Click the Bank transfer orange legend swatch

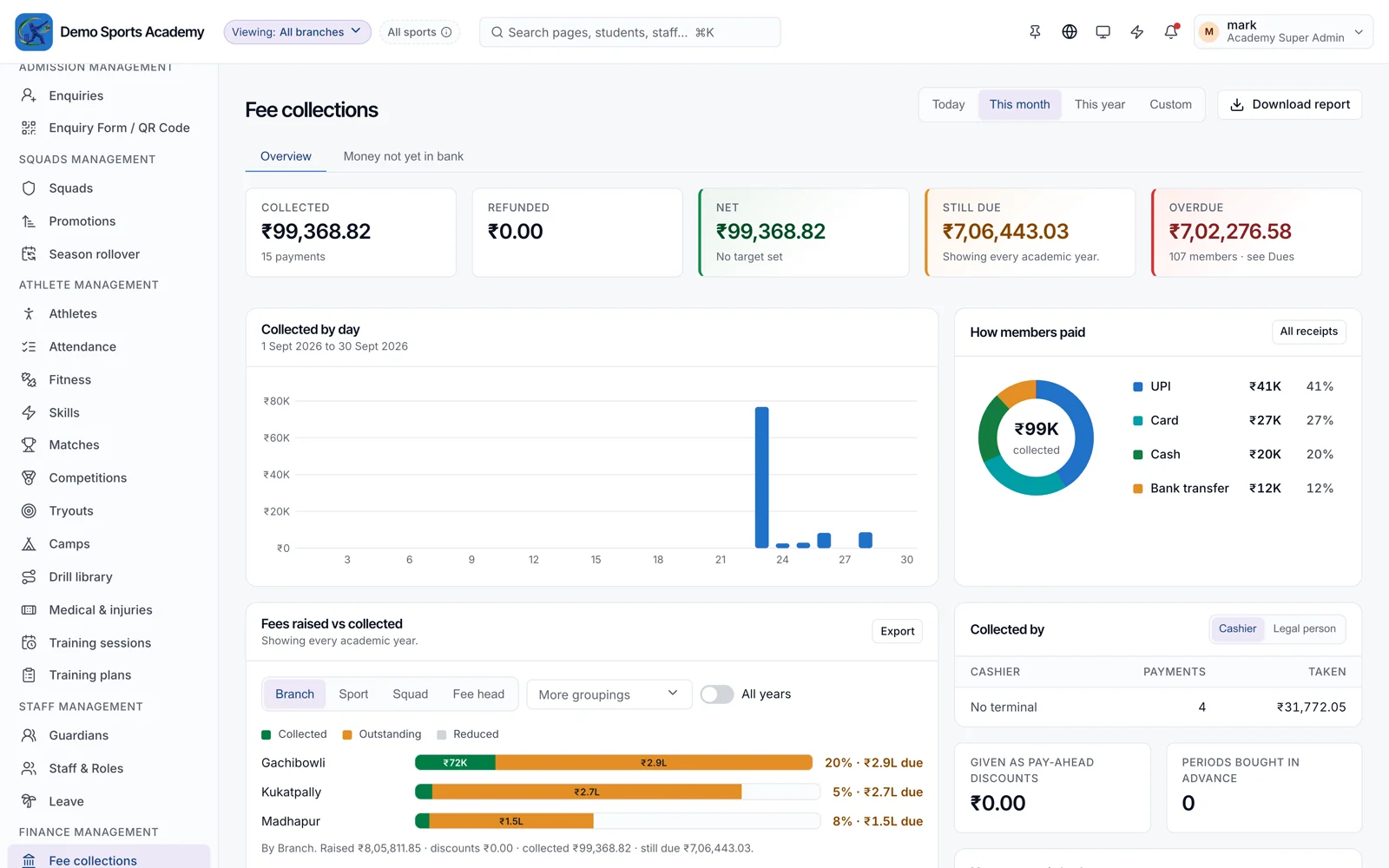point(1137,489)
